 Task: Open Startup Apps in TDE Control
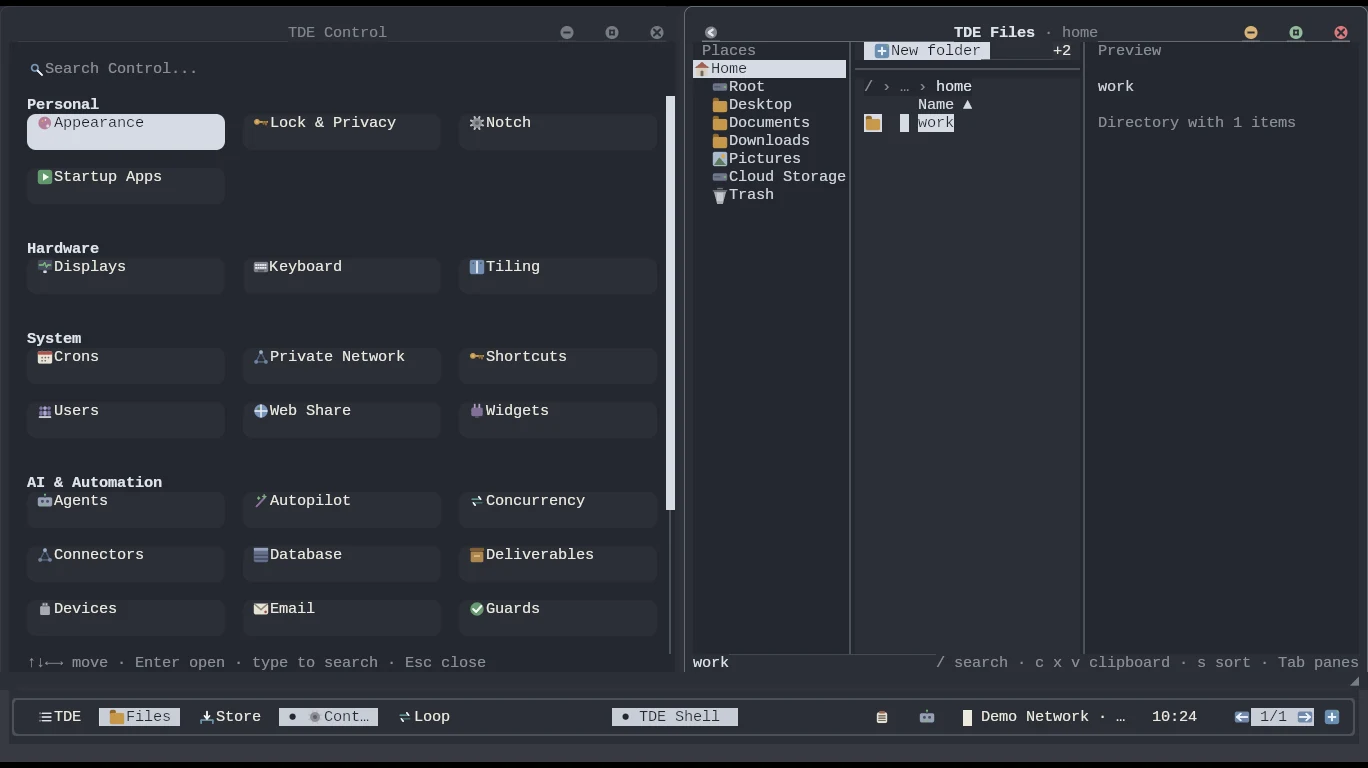(126, 185)
